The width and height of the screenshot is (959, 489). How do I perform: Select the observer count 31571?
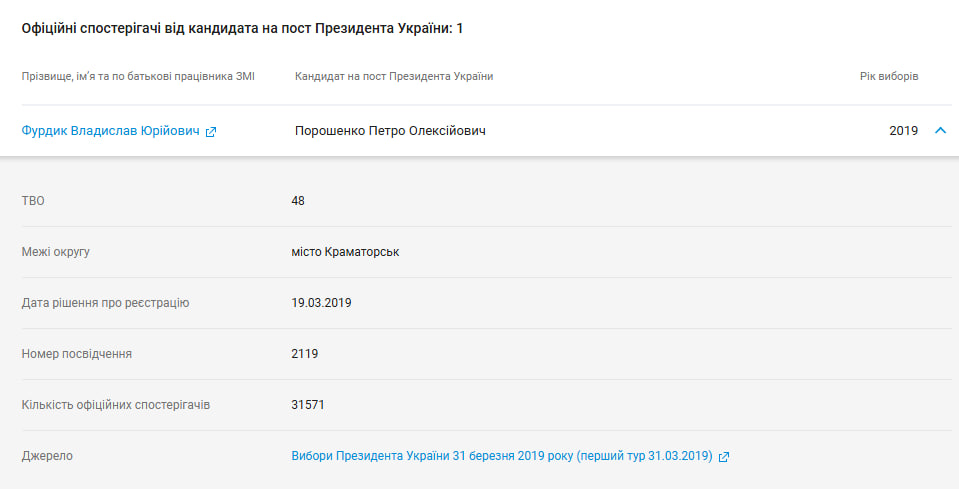pyautogui.click(x=308, y=405)
